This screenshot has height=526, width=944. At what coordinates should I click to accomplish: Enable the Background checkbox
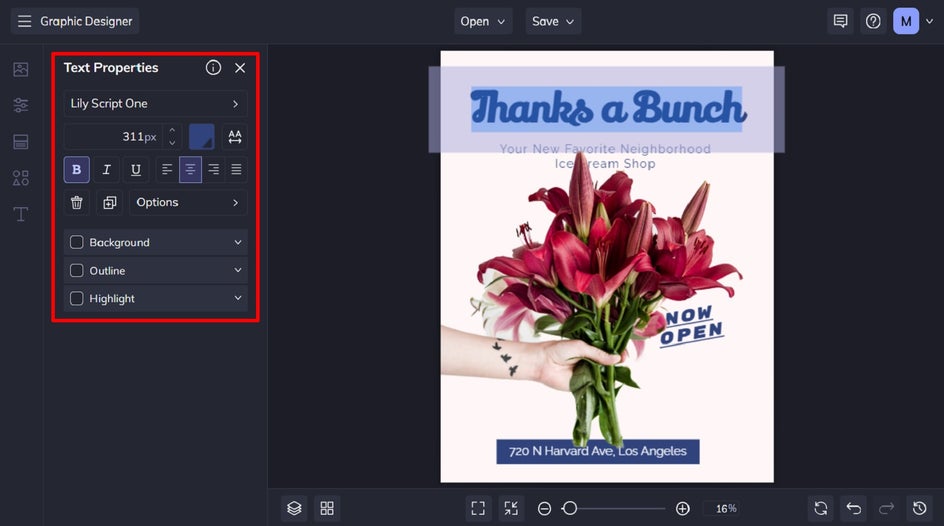click(x=76, y=243)
